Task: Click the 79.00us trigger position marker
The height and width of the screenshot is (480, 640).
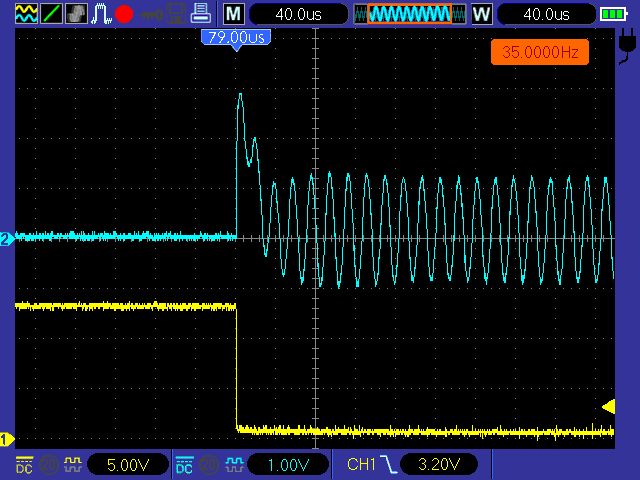Action: tap(236, 38)
